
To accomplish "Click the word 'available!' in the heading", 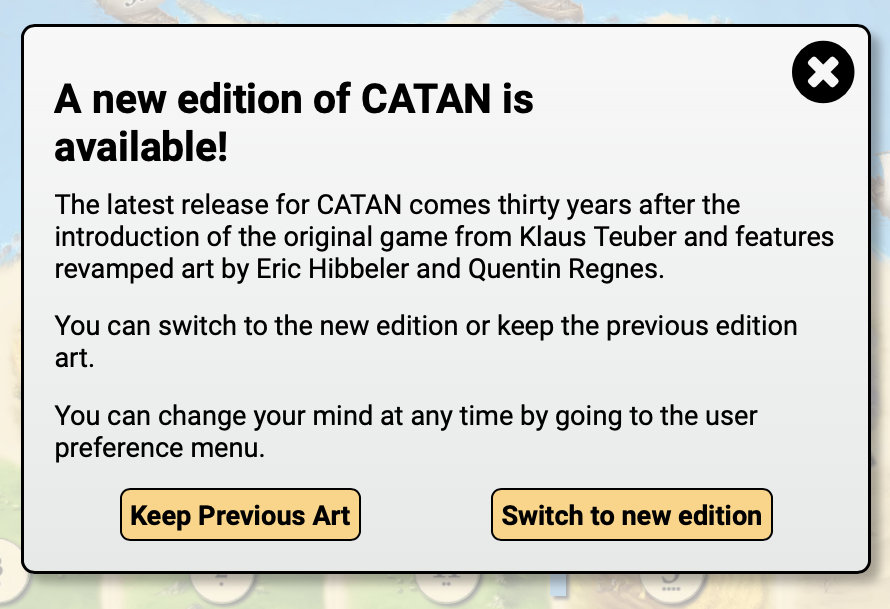I will click(141, 147).
